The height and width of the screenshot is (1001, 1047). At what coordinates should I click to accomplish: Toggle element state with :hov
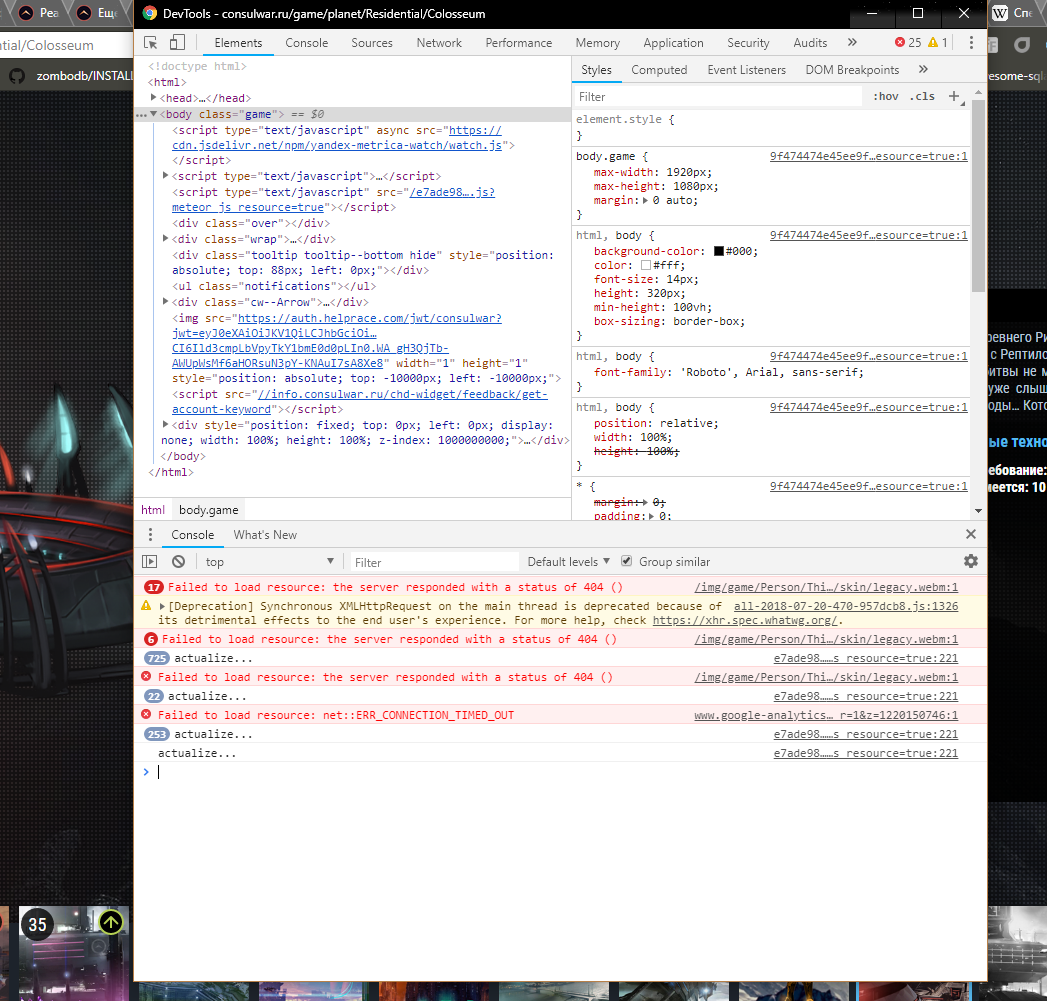pyautogui.click(x=885, y=97)
